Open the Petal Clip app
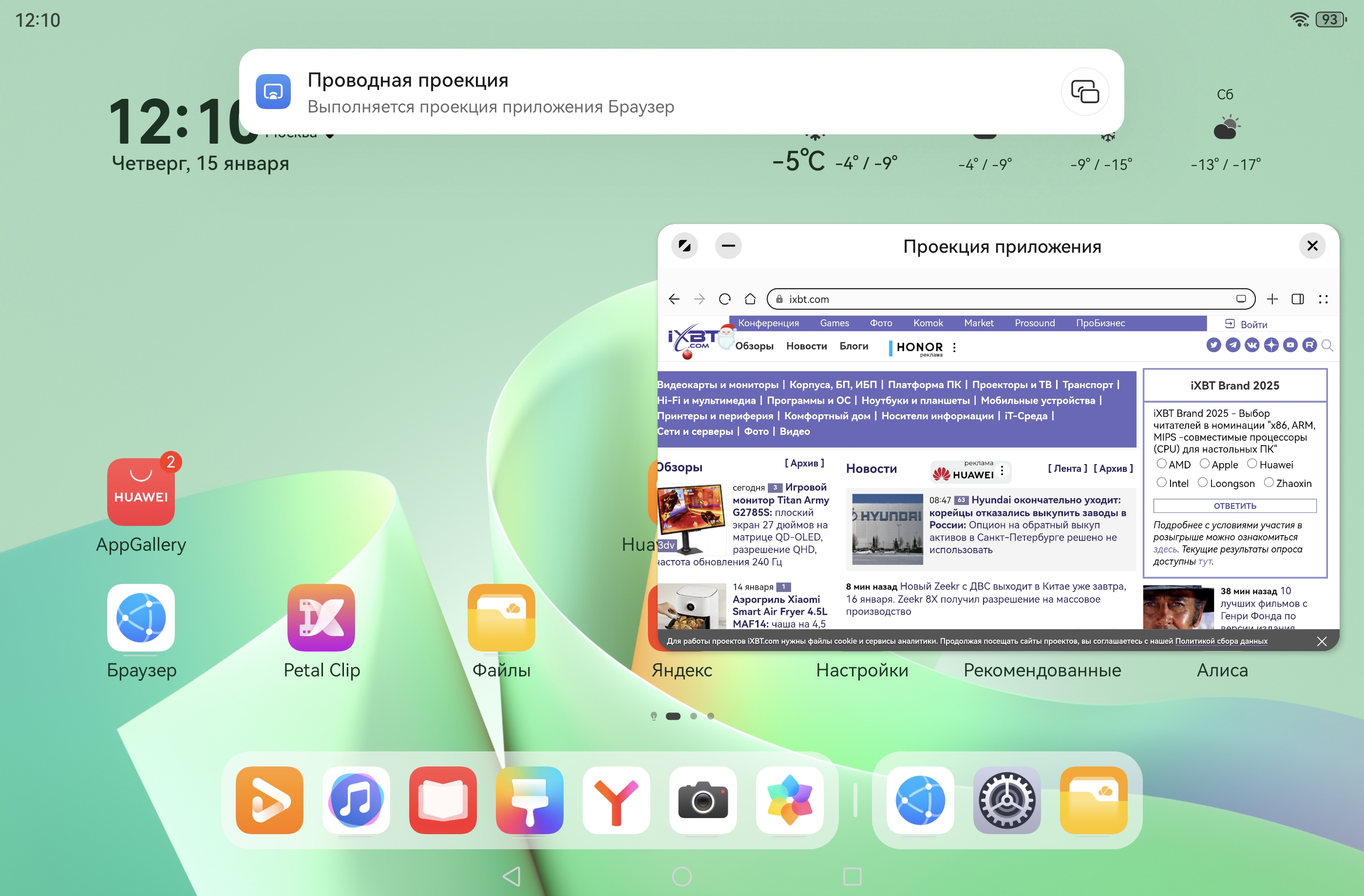1364x896 pixels. point(321,617)
